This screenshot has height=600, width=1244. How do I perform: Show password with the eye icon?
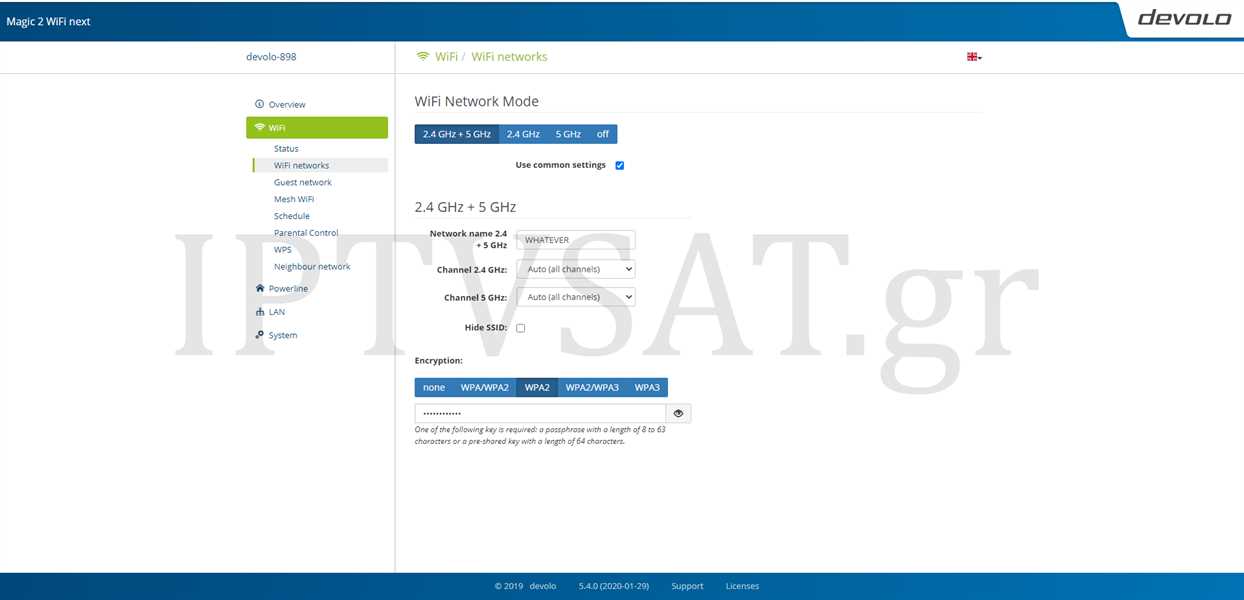coord(678,413)
